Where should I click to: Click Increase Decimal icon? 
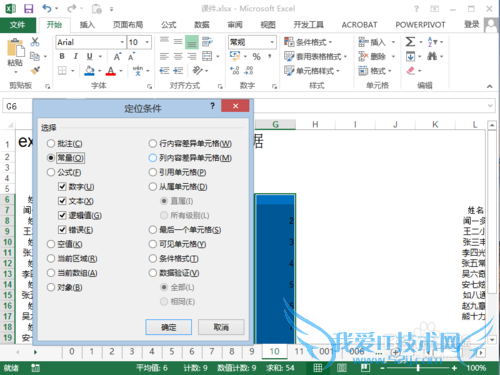235,70
